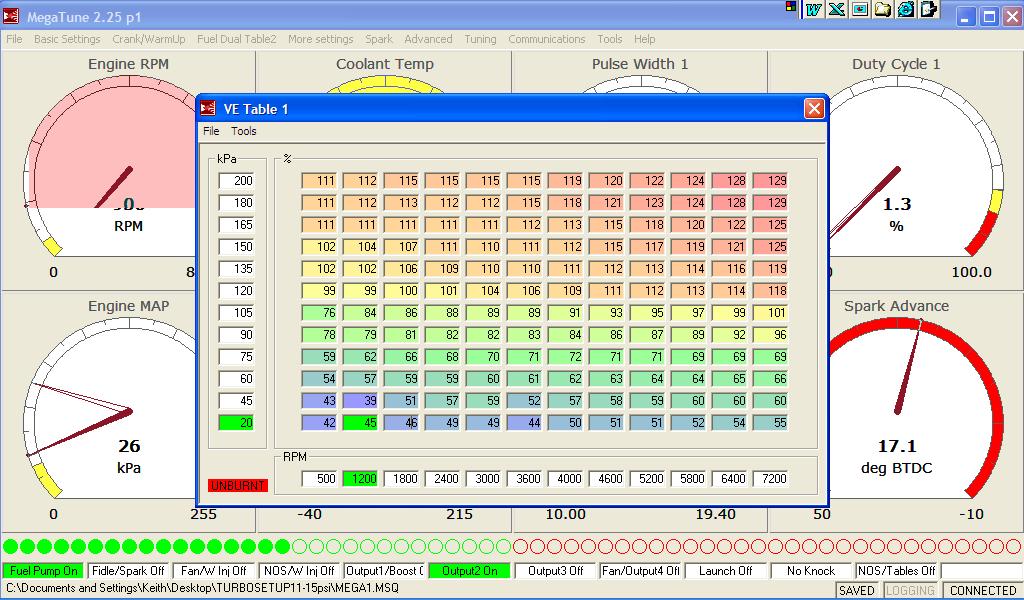Expand the Tuning menu

tap(480, 39)
